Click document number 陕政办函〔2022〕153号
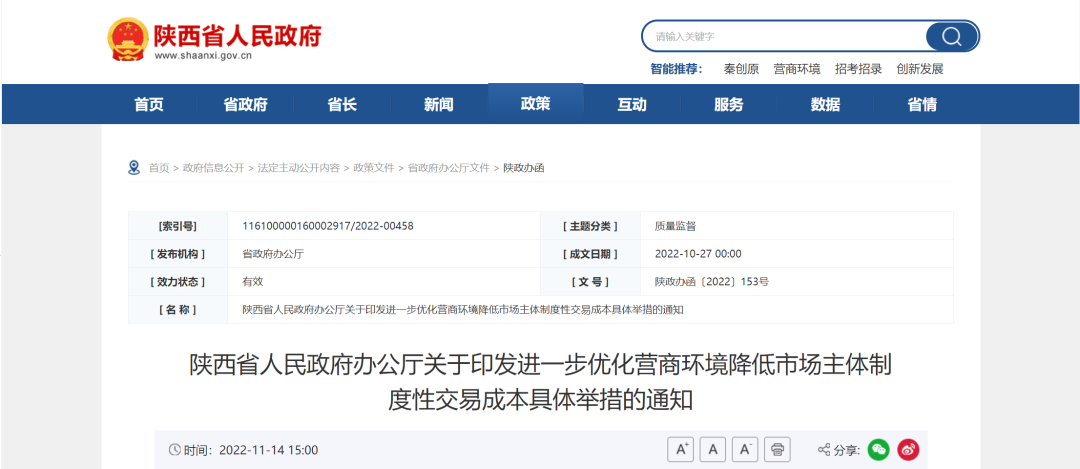 (x=712, y=282)
